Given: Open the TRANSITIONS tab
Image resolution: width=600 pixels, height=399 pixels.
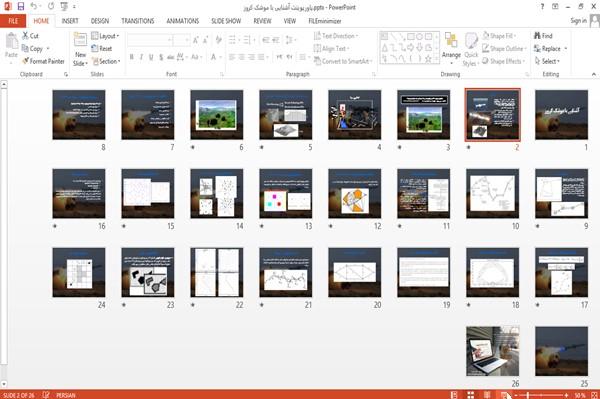Looking at the screenshot, I should click(x=138, y=21).
